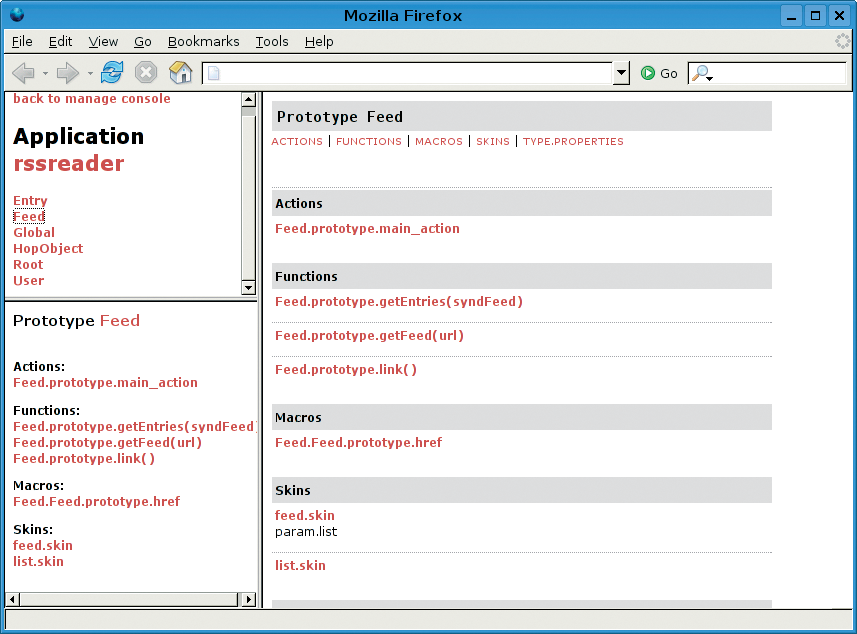Select the Feed prototype in the prototype list
The width and height of the screenshot is (857, 634).
(29, 216)
